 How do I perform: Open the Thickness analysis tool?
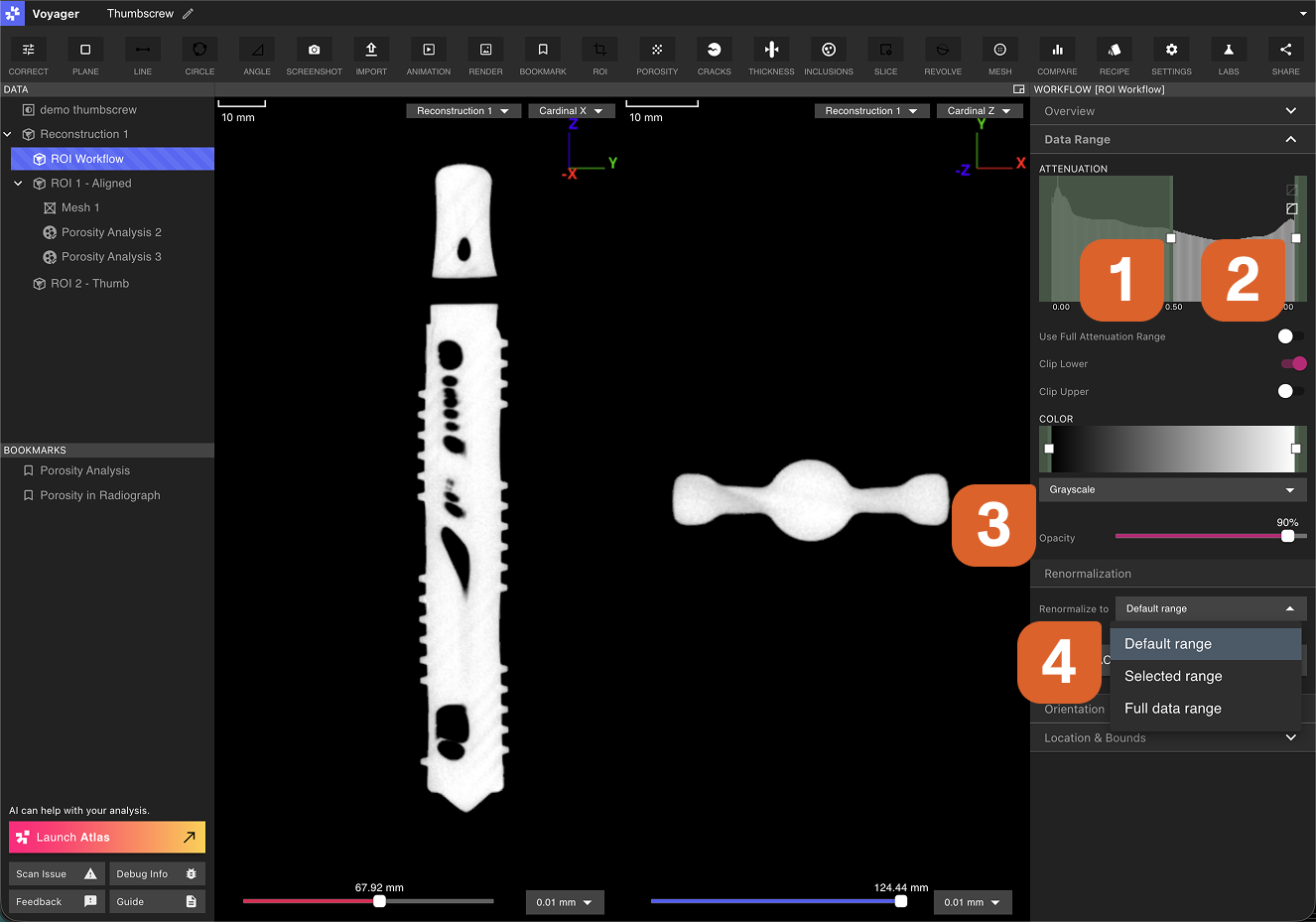coord(772,57)
